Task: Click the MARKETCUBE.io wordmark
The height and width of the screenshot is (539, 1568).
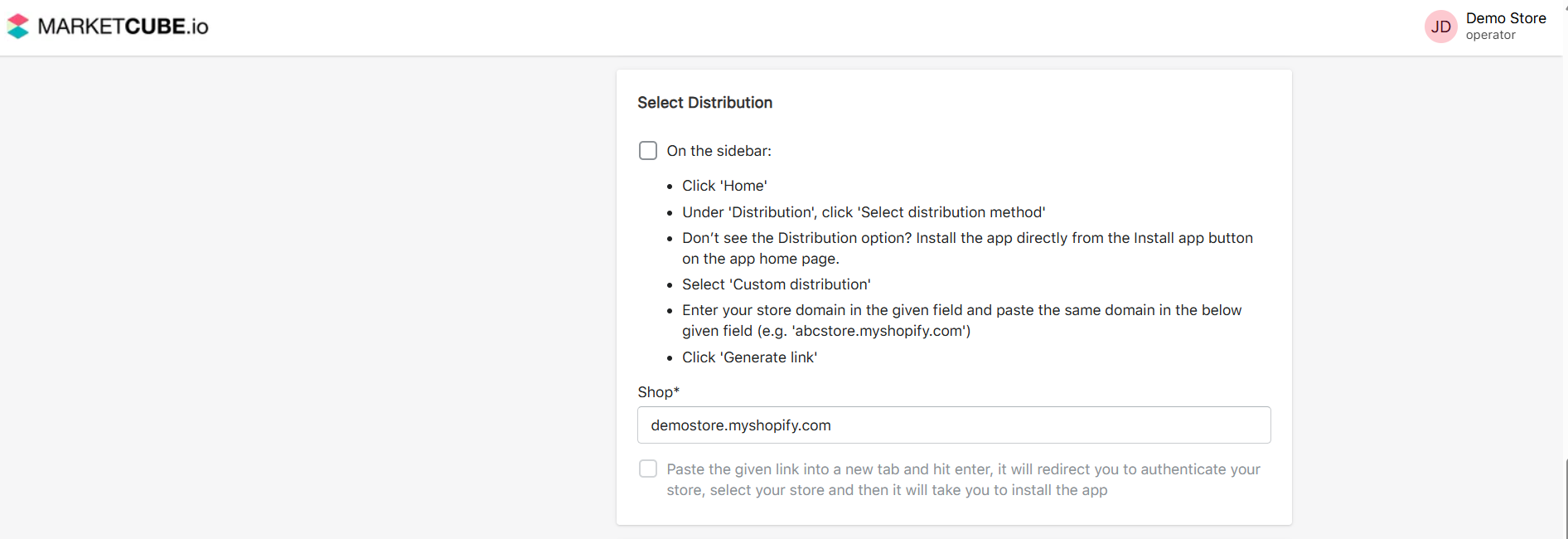Action: [123, 27]
